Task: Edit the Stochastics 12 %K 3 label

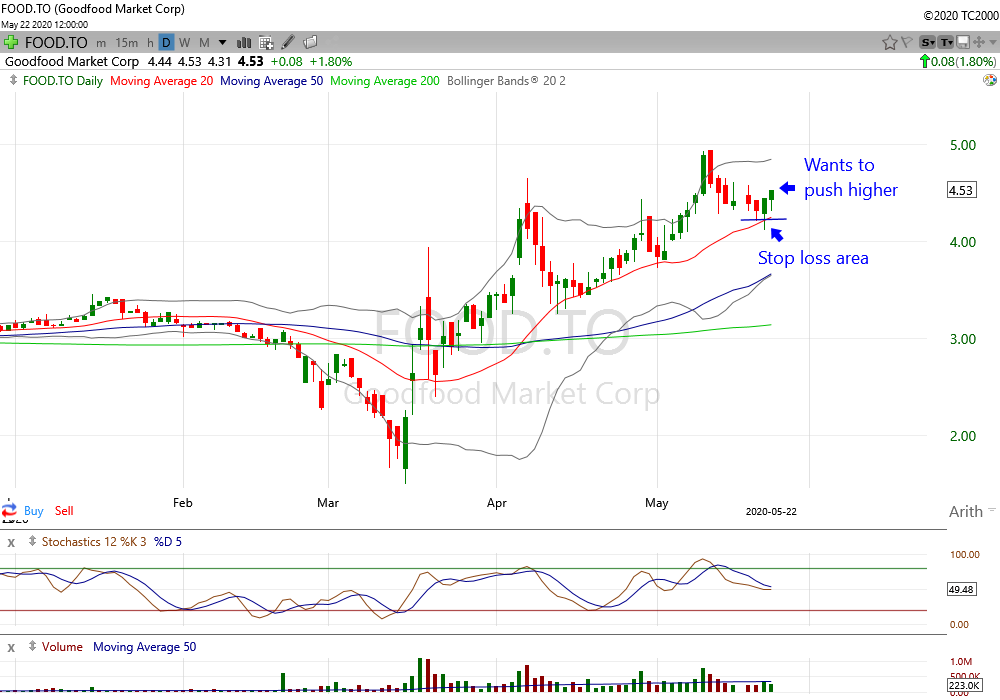Action: point(94,541)
